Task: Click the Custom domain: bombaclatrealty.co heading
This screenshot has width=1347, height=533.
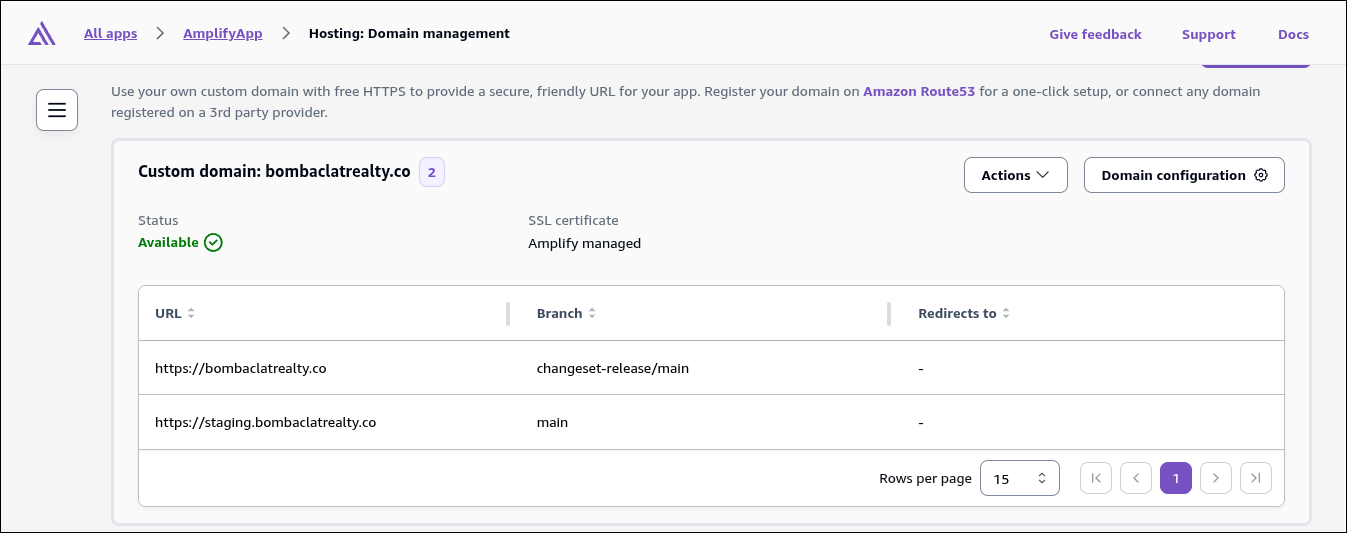Action: click(x=274, y=171)
